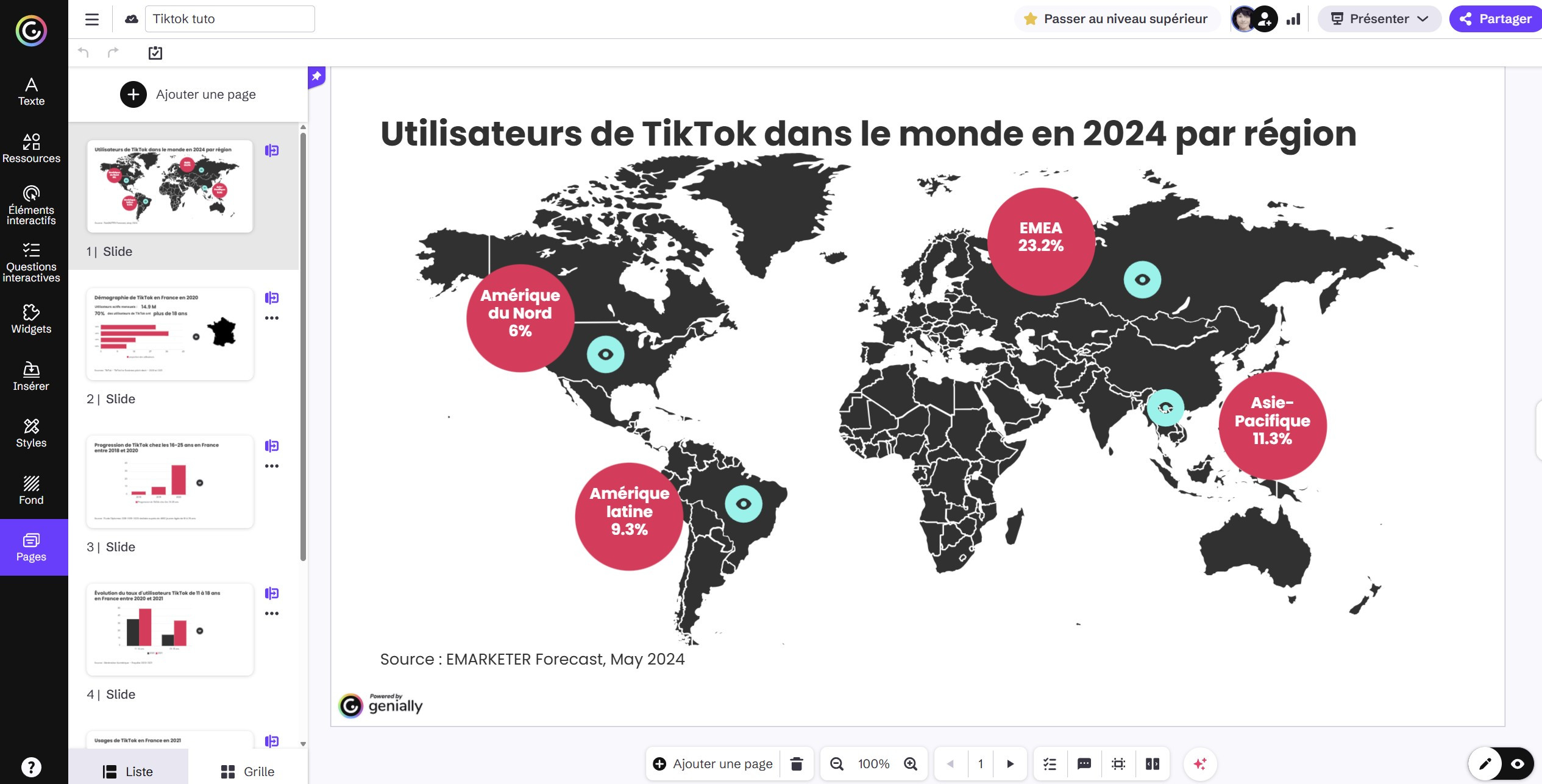Open the Présenter dropdown
The image size is (1542, 784).
point(1379,19)
